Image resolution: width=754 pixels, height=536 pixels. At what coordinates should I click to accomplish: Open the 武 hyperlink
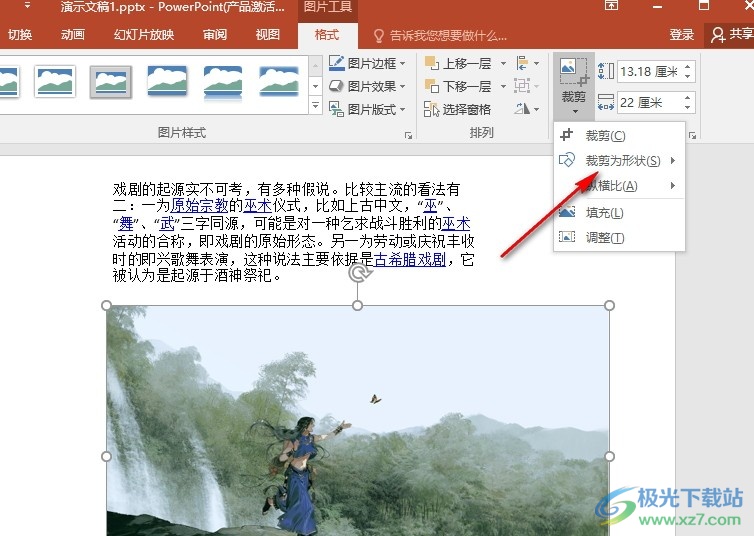(x=167, y=223)
